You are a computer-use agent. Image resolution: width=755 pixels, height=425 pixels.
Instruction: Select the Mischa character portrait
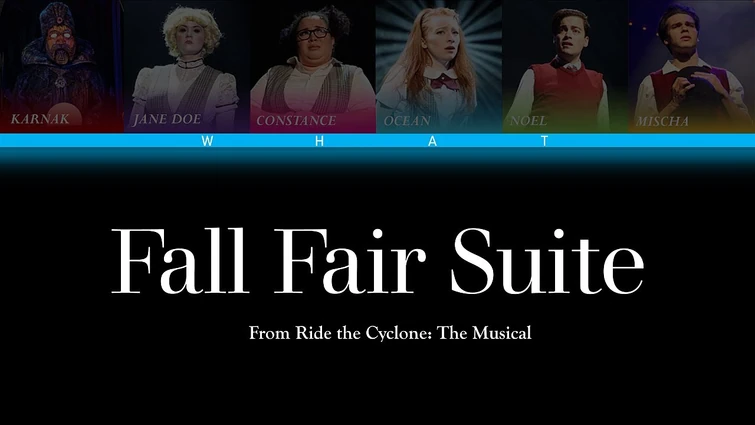point(691,66)
